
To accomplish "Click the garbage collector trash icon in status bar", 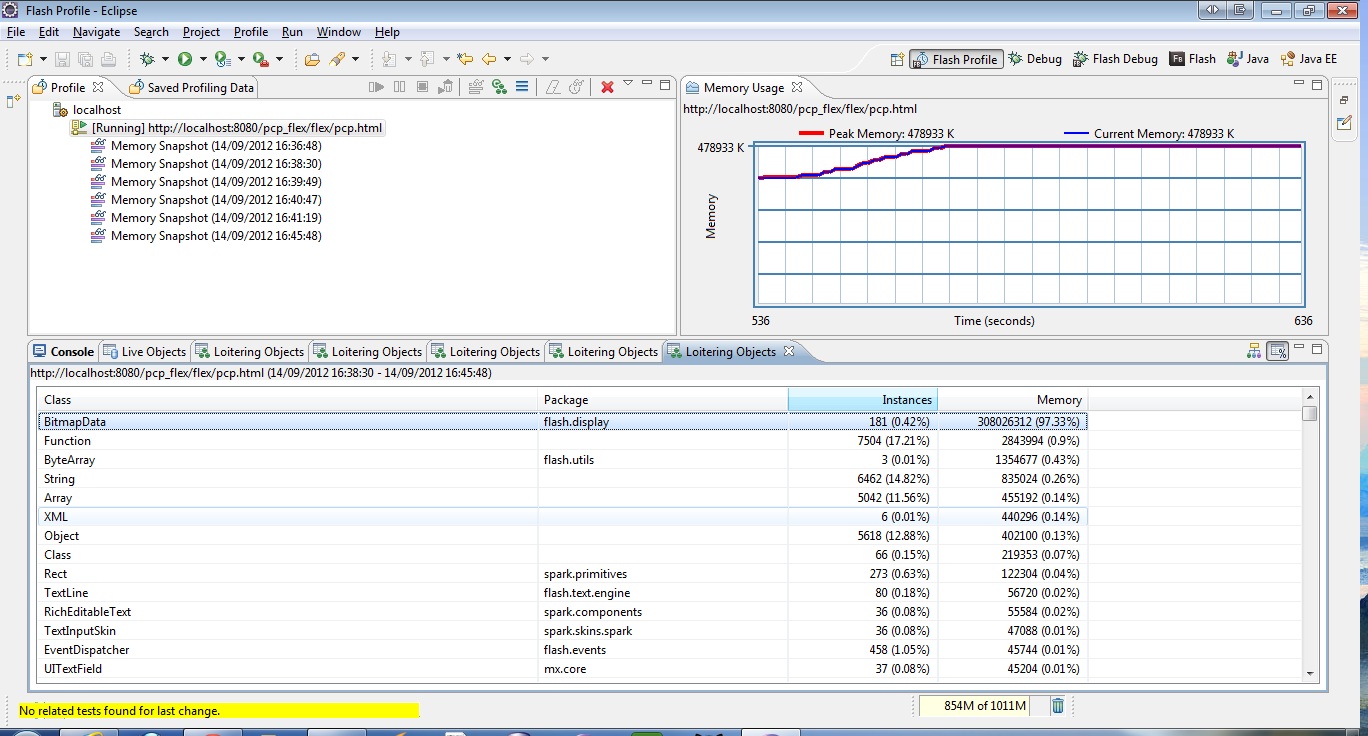I will click(1058, 706).
